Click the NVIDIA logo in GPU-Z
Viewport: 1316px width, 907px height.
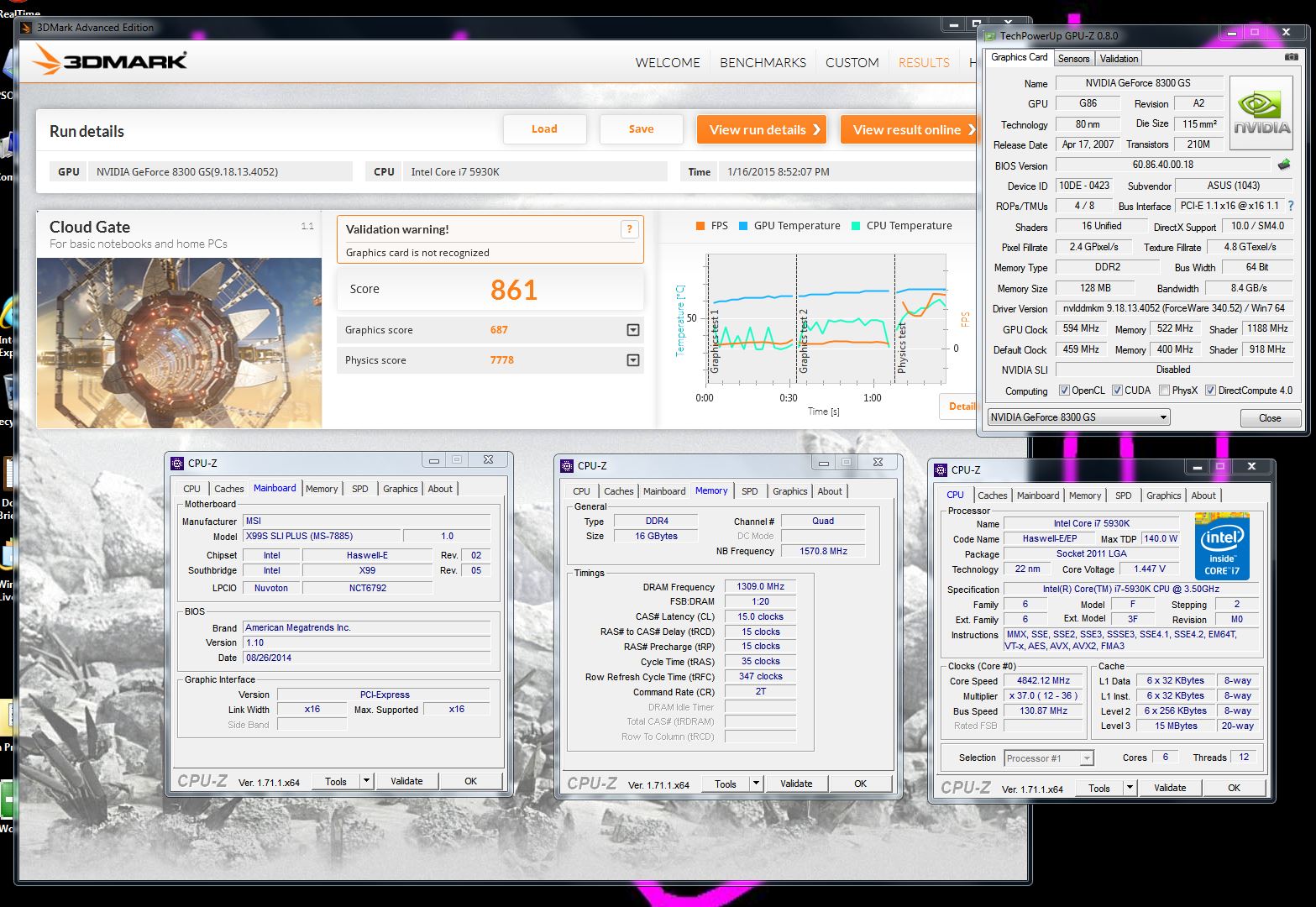pos(1261,113)
